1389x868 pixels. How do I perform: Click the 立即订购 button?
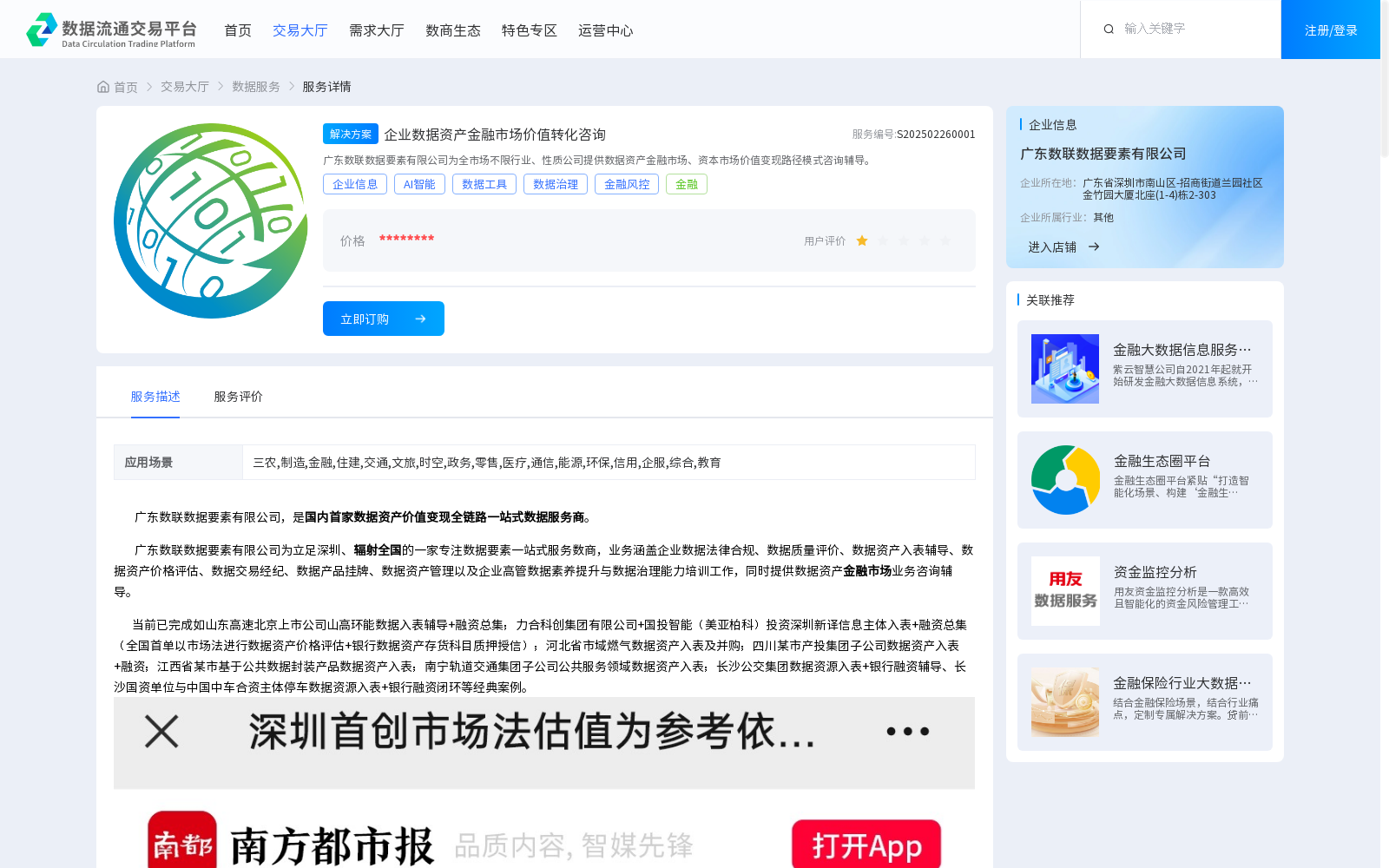coord(384,319)
